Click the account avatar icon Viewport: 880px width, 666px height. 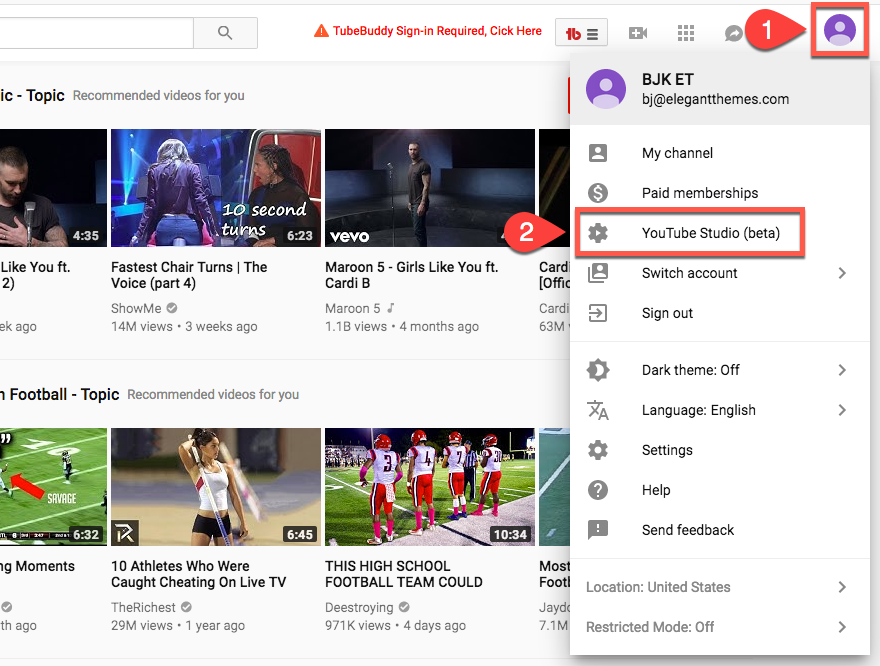[x=839, y=30]
